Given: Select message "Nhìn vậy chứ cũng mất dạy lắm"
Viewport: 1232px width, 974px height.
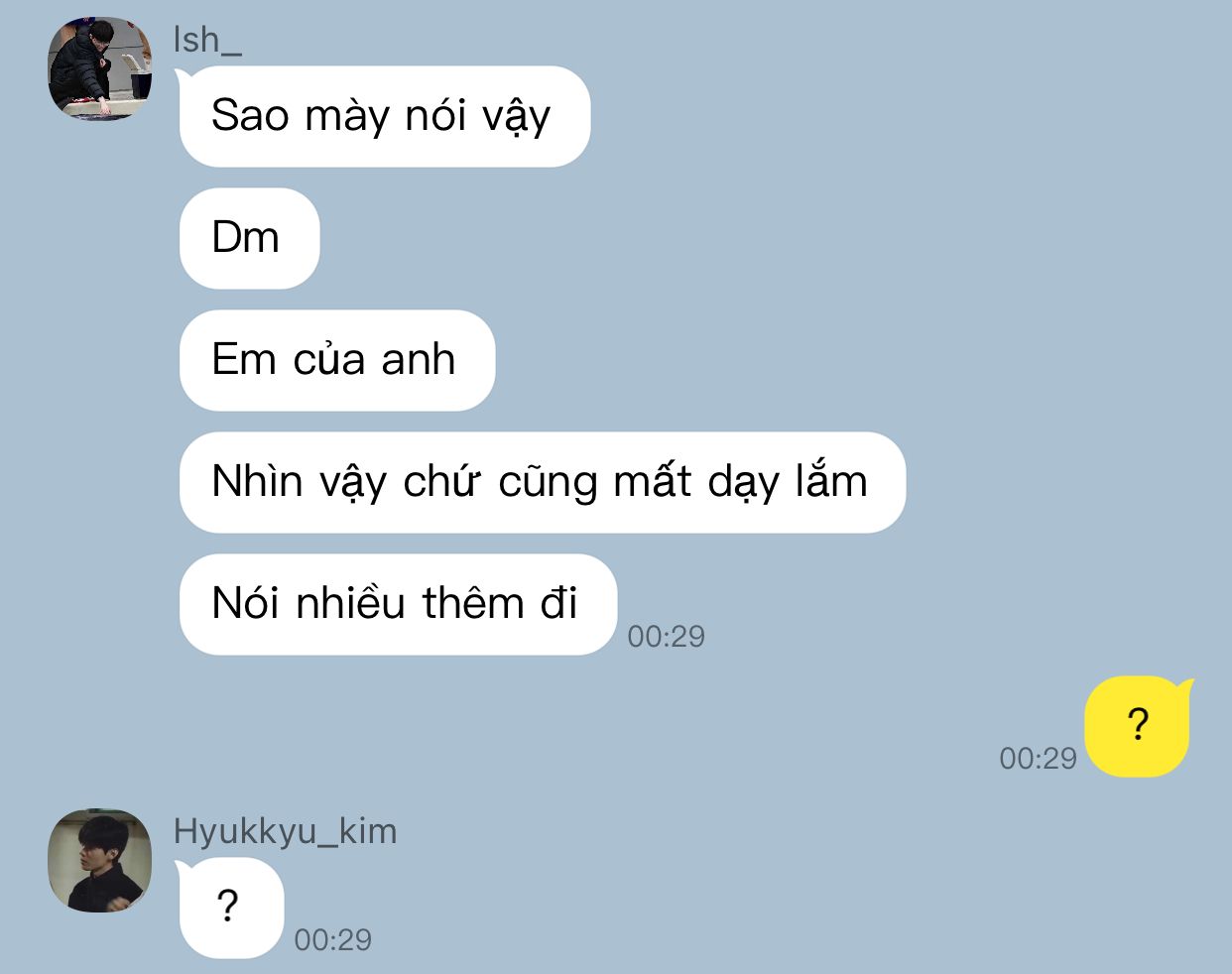Looking at the screenshot, I should (542, 482).
